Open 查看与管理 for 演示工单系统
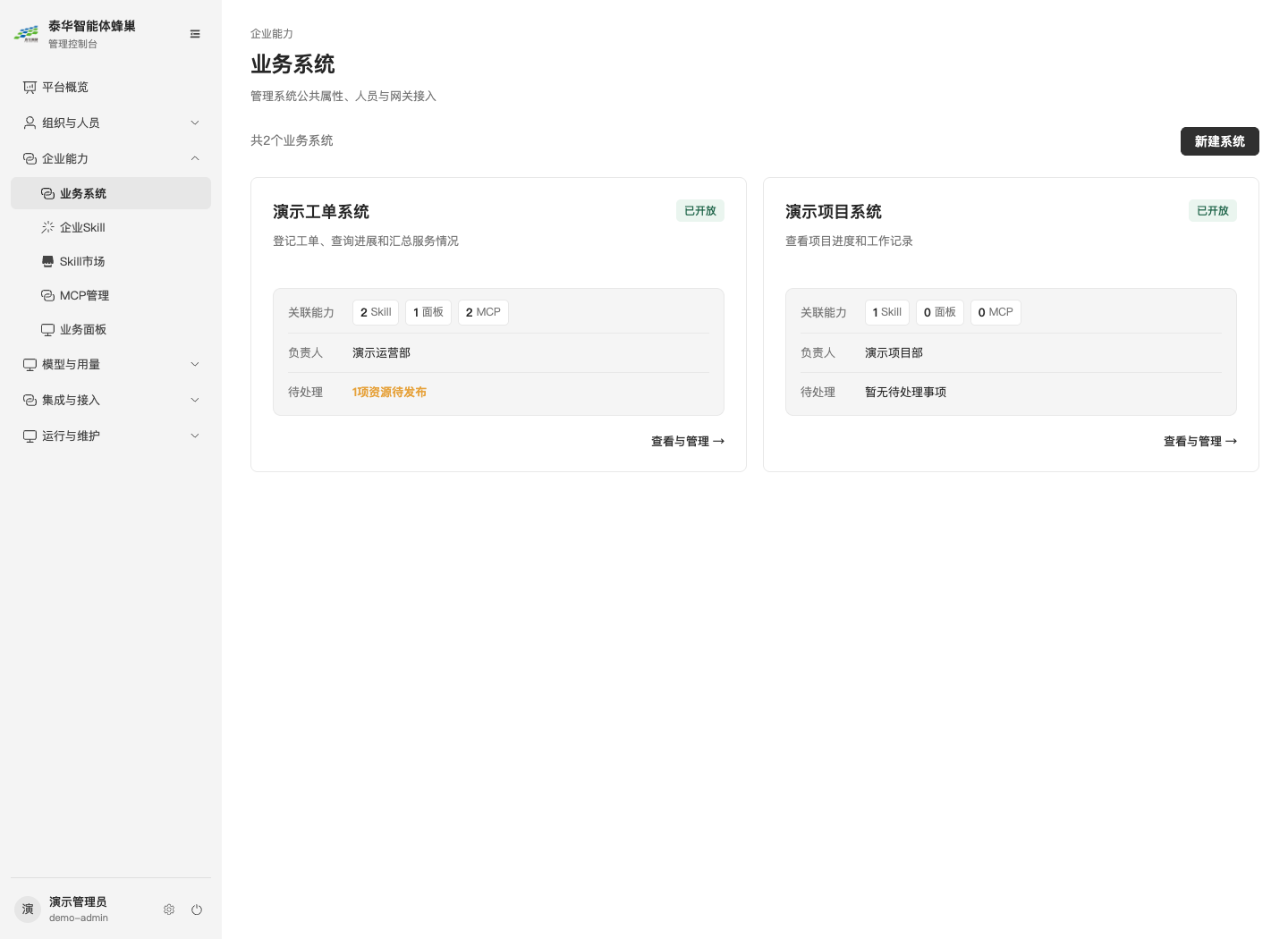This screenshot has width=1288, height=939. 688,441
